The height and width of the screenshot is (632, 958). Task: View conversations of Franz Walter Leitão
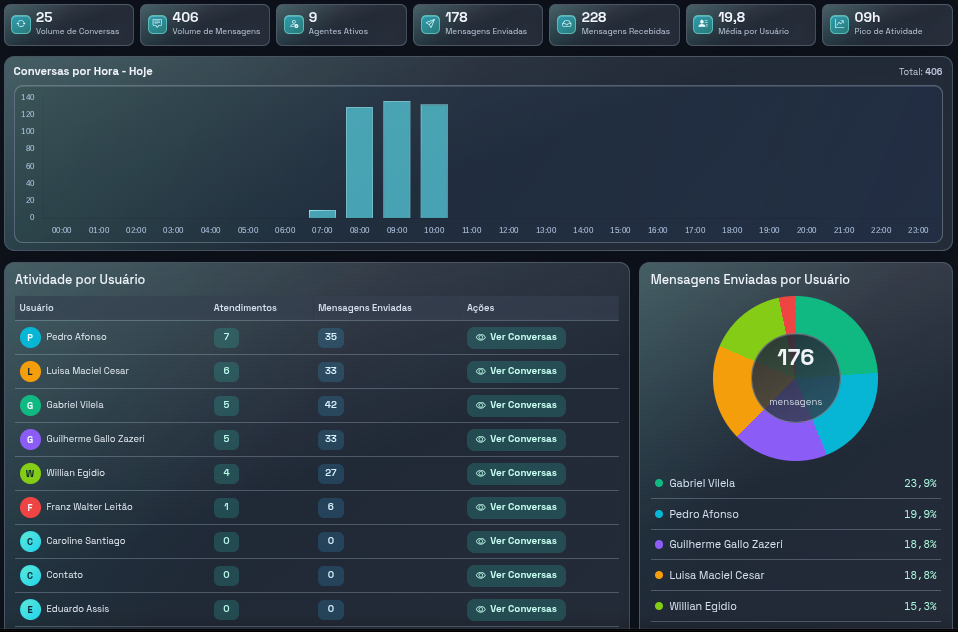pyautogui.click(x=516, y=507)
